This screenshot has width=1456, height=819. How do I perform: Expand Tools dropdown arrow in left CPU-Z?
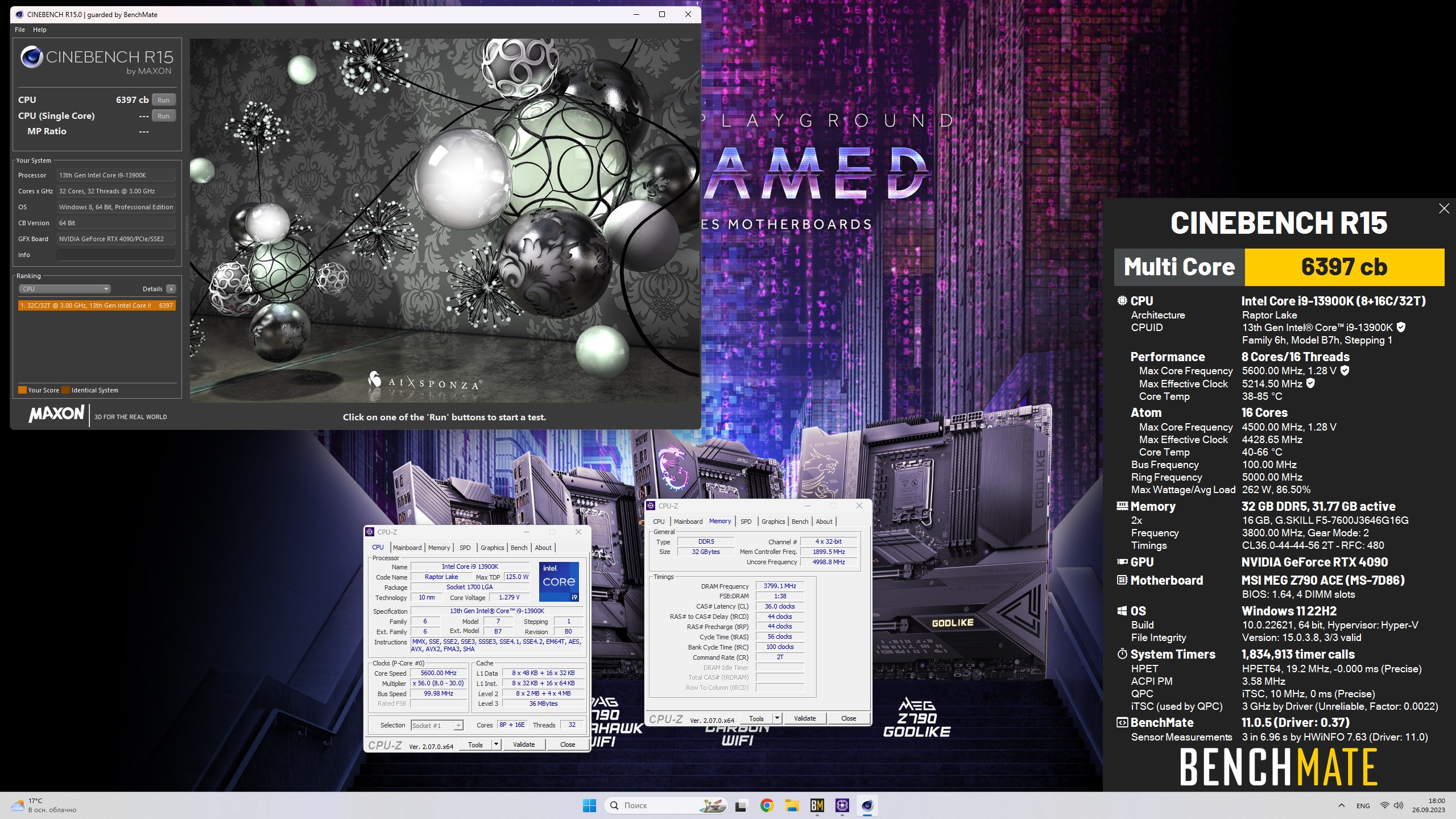pyautogui.click(x=496, y=745)
